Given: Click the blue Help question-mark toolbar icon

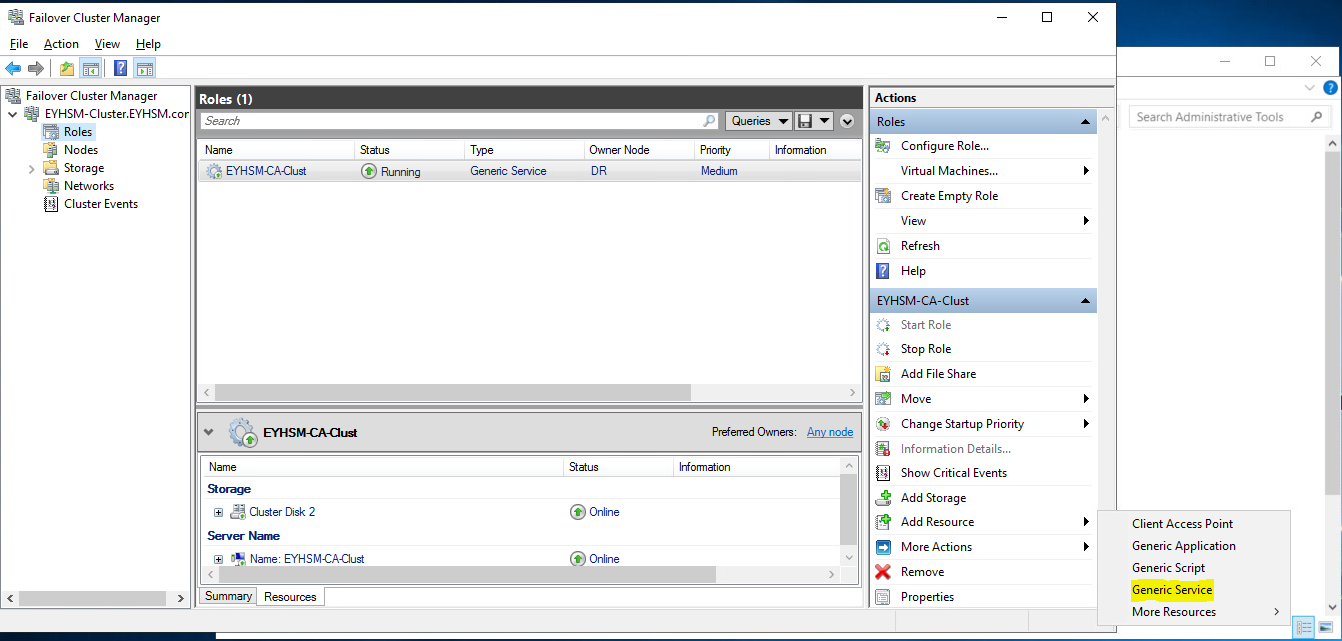Looking at the screenshot, I should coord(121,68).
